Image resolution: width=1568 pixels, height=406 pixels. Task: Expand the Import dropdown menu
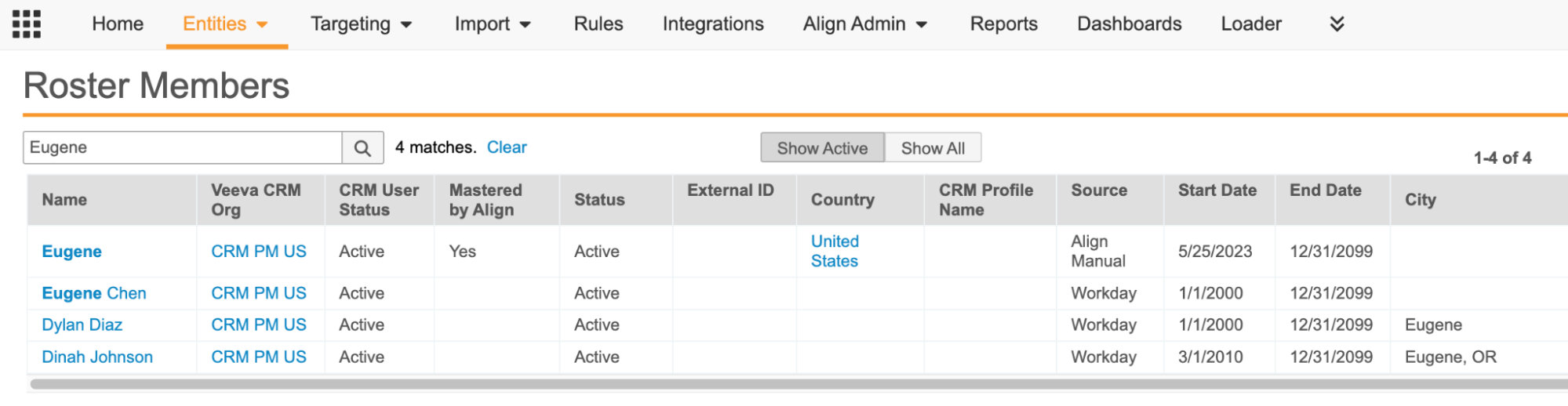coord(493,24)
